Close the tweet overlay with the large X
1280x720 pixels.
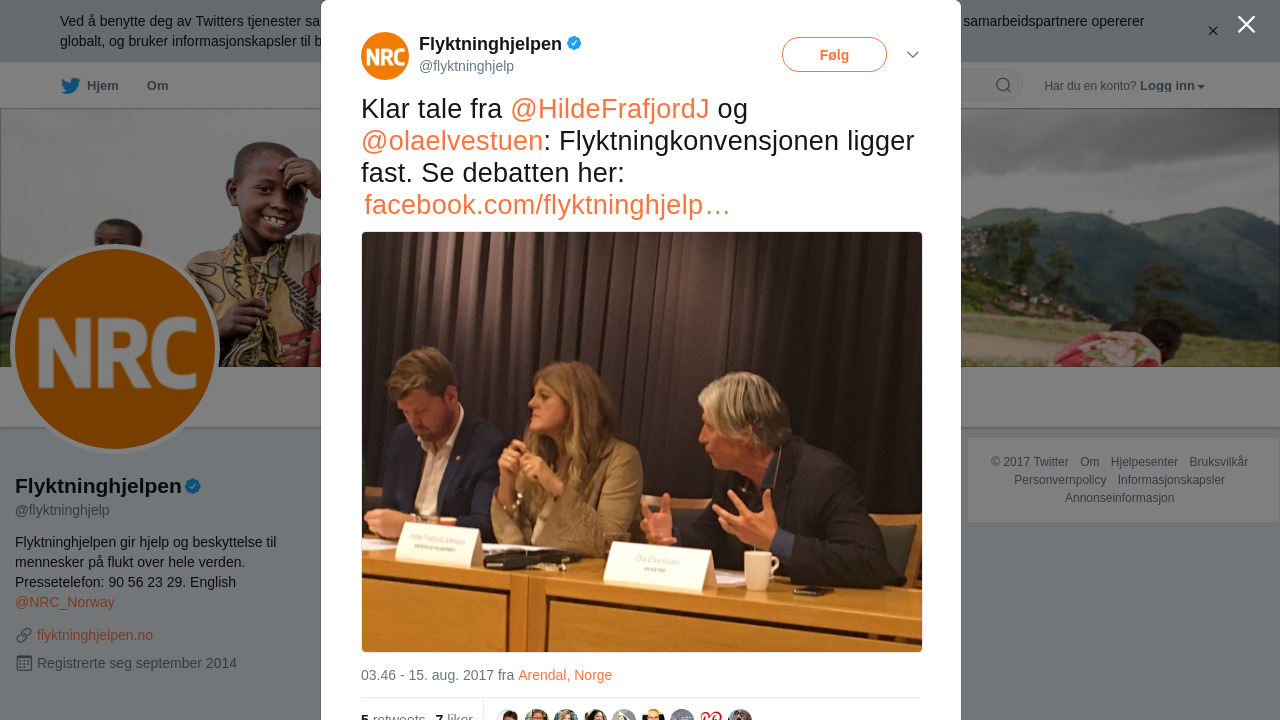click(x=1246, y=24)
